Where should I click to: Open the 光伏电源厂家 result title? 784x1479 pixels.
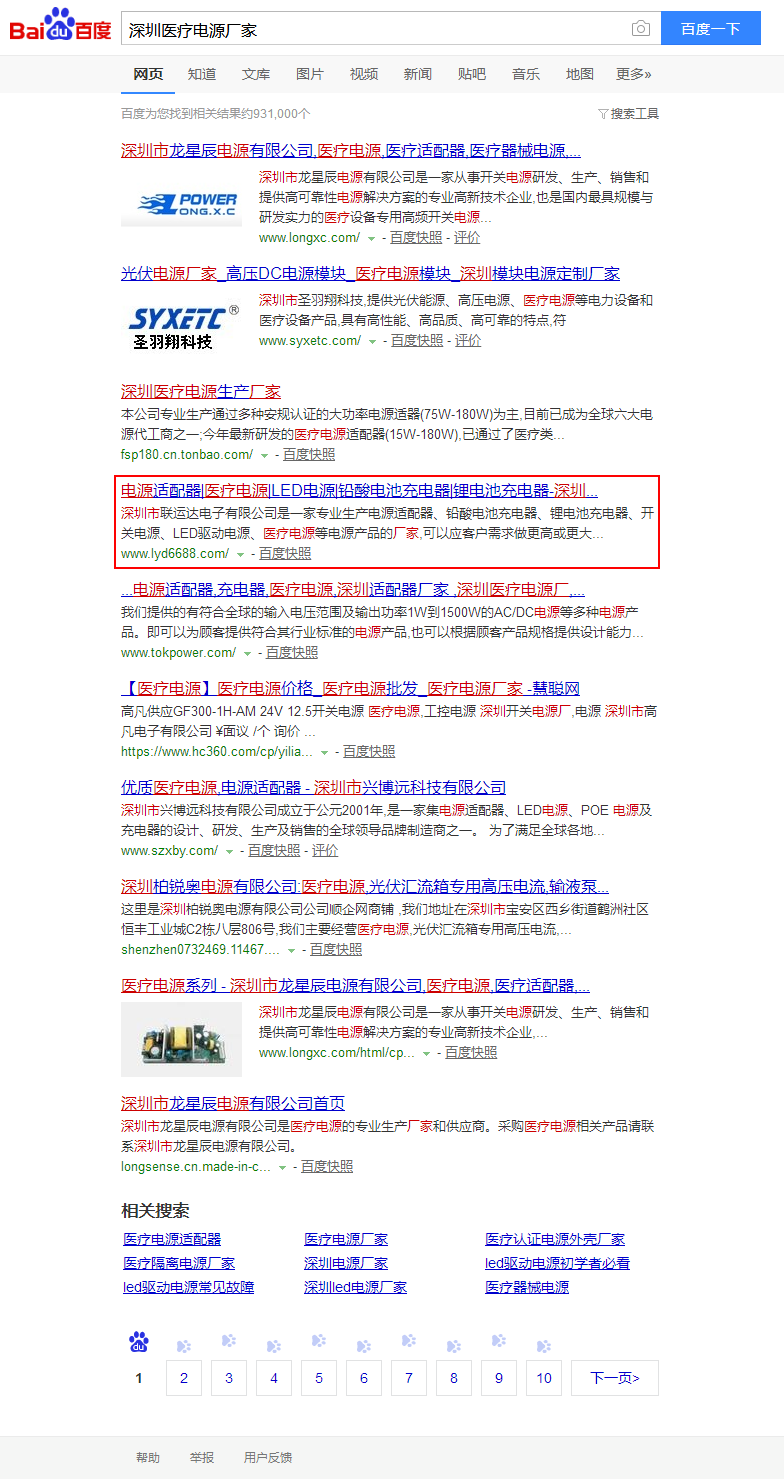(x=370, y=274)
